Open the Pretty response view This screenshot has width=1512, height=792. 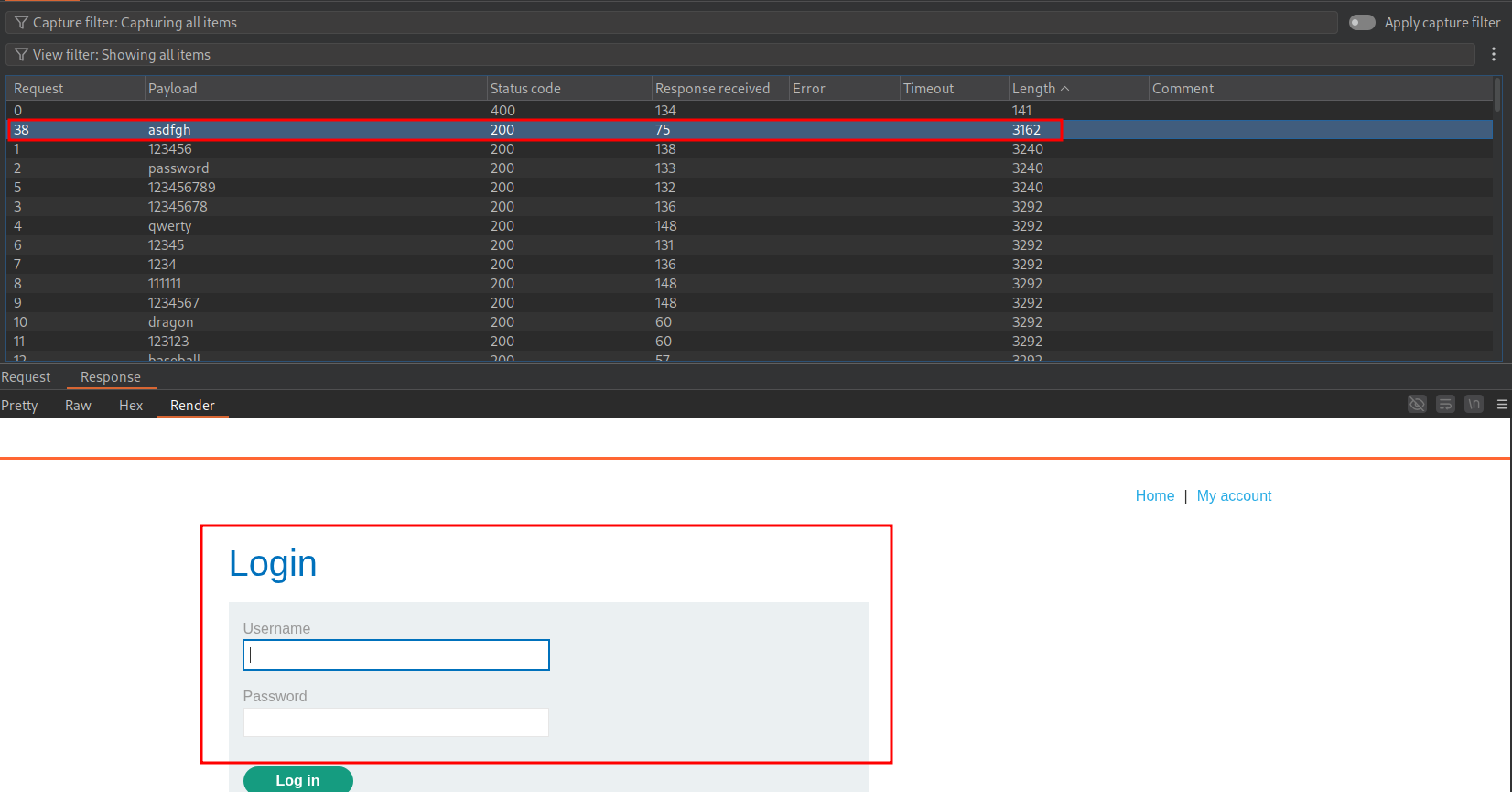click(19, 406)
